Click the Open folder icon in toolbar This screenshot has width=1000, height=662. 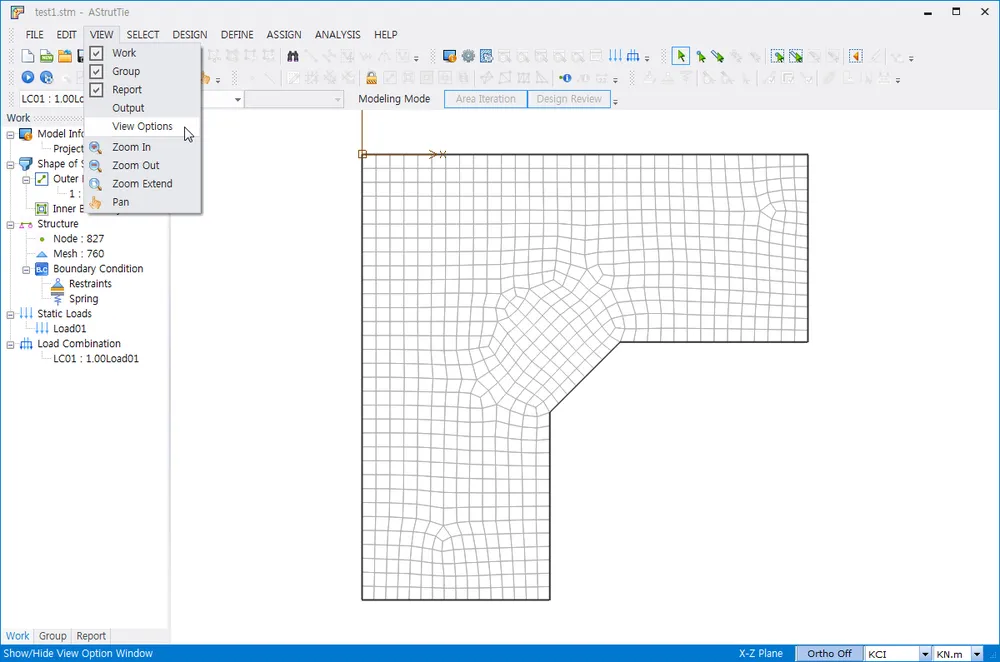[x=65, y=56]
